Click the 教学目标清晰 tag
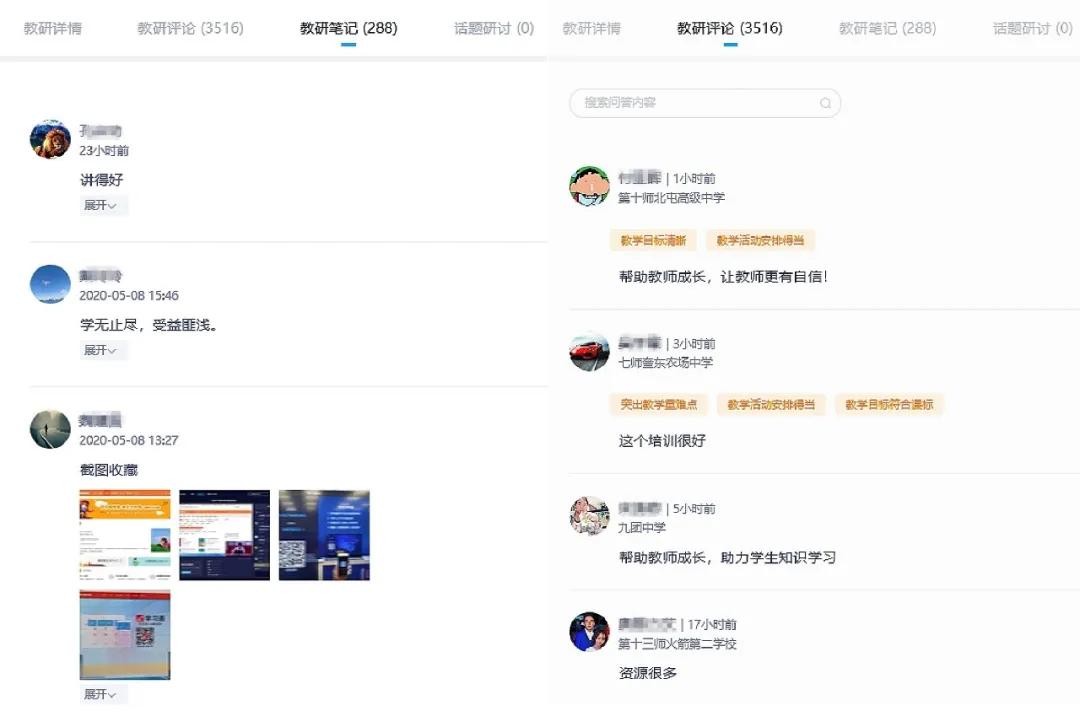The width and height of the screenshot is (1080, 711). click(653, 240)
